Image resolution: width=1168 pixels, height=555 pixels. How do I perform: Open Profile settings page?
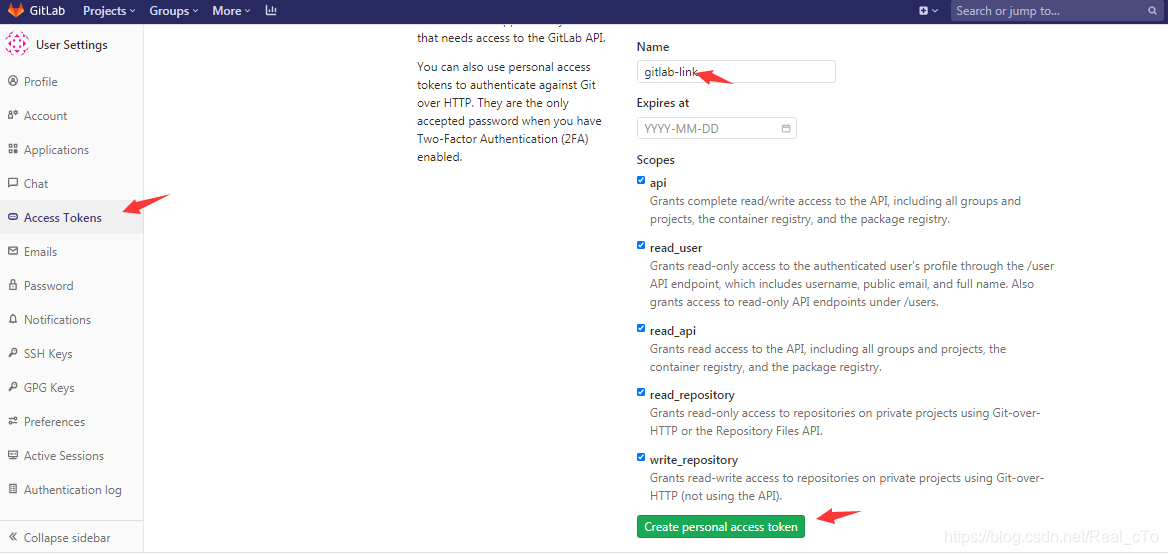[72, 81]
